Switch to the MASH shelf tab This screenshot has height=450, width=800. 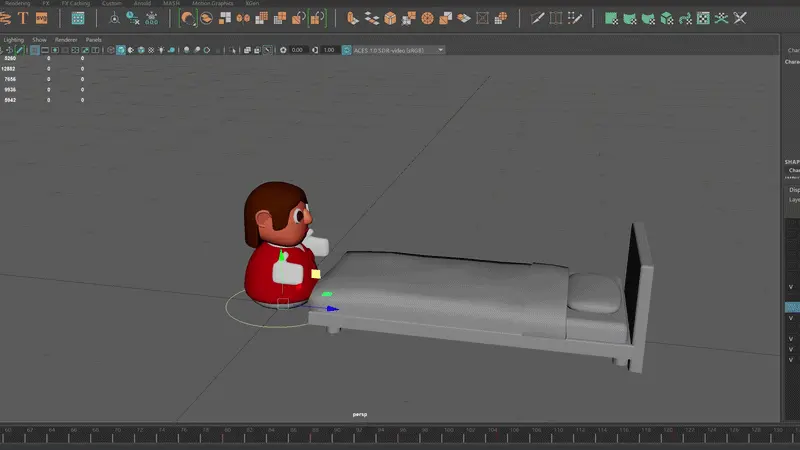(x=171, y=3)
